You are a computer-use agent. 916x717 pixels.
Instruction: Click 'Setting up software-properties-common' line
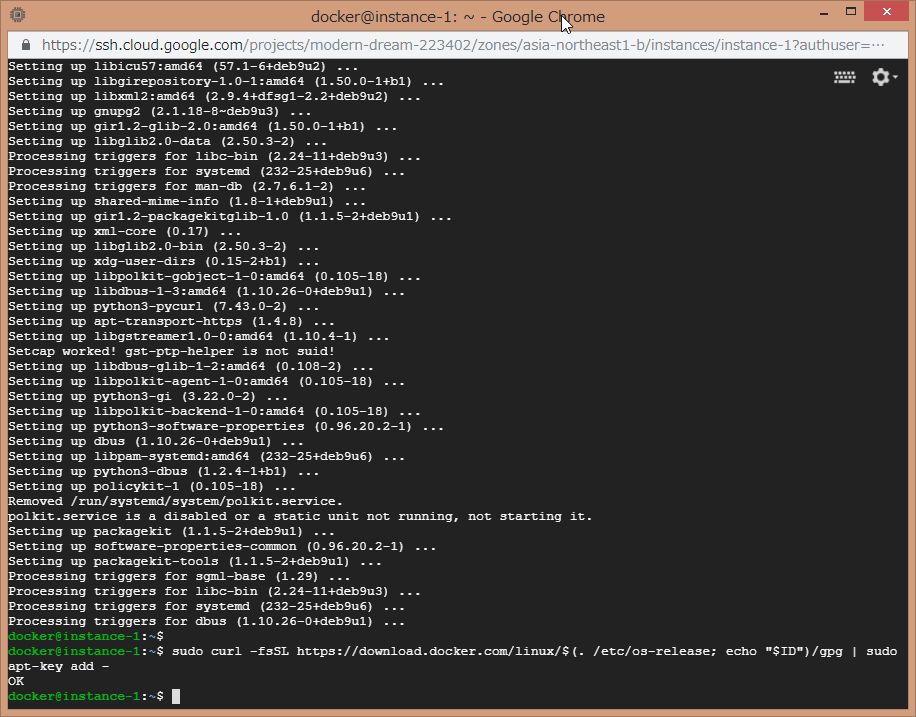click(x=222, y=546)
